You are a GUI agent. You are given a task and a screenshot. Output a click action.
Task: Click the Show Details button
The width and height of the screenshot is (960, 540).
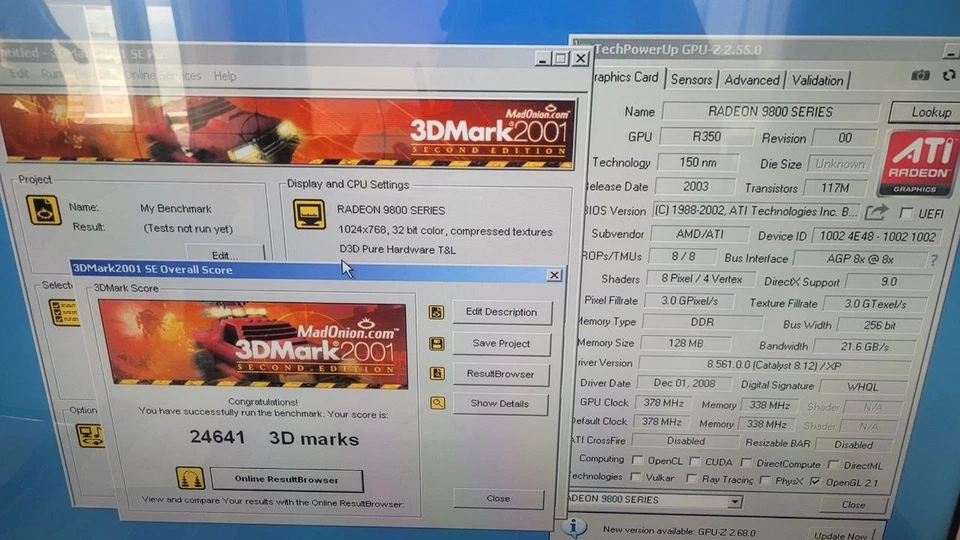point(500,403)
